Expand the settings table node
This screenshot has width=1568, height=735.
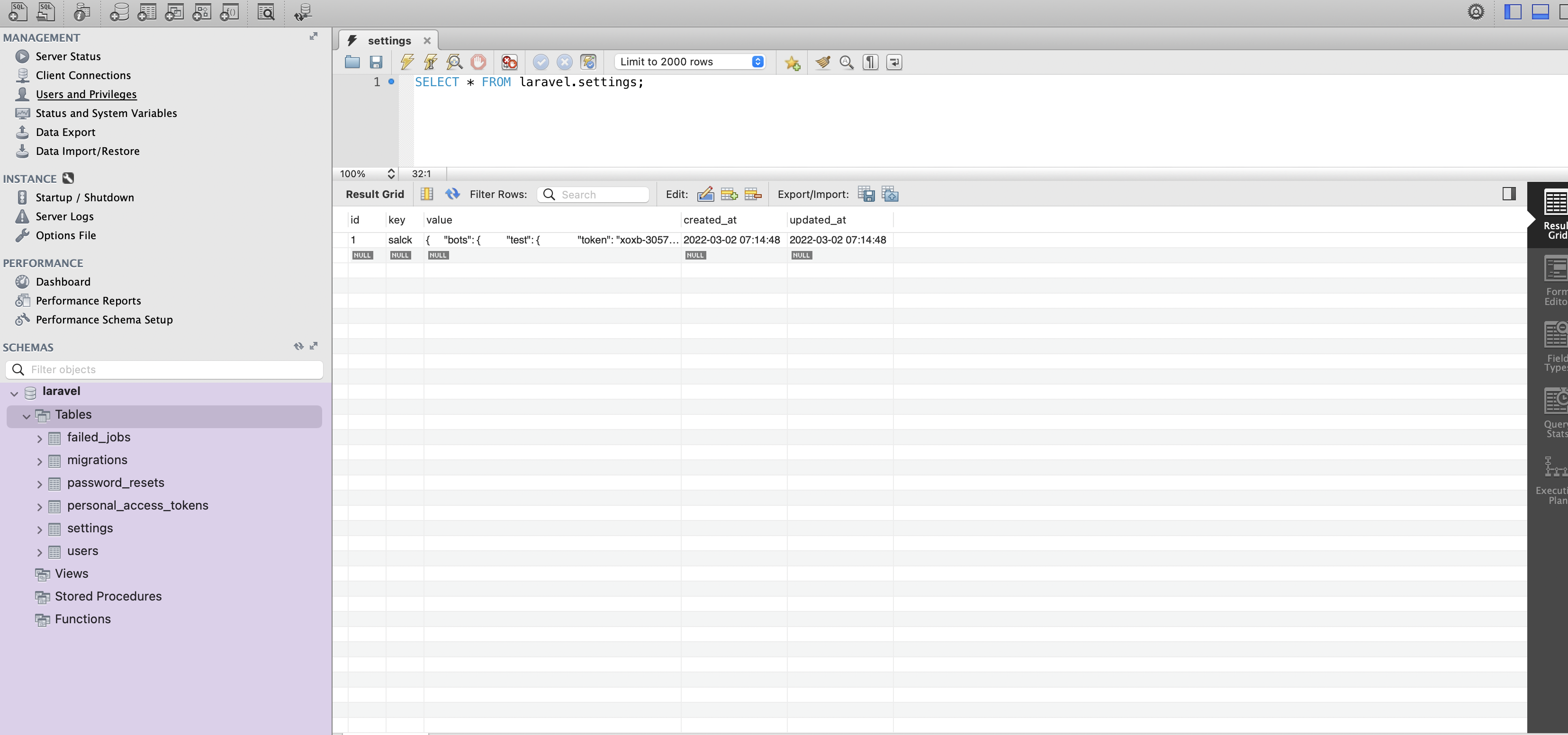pos(40,529)
